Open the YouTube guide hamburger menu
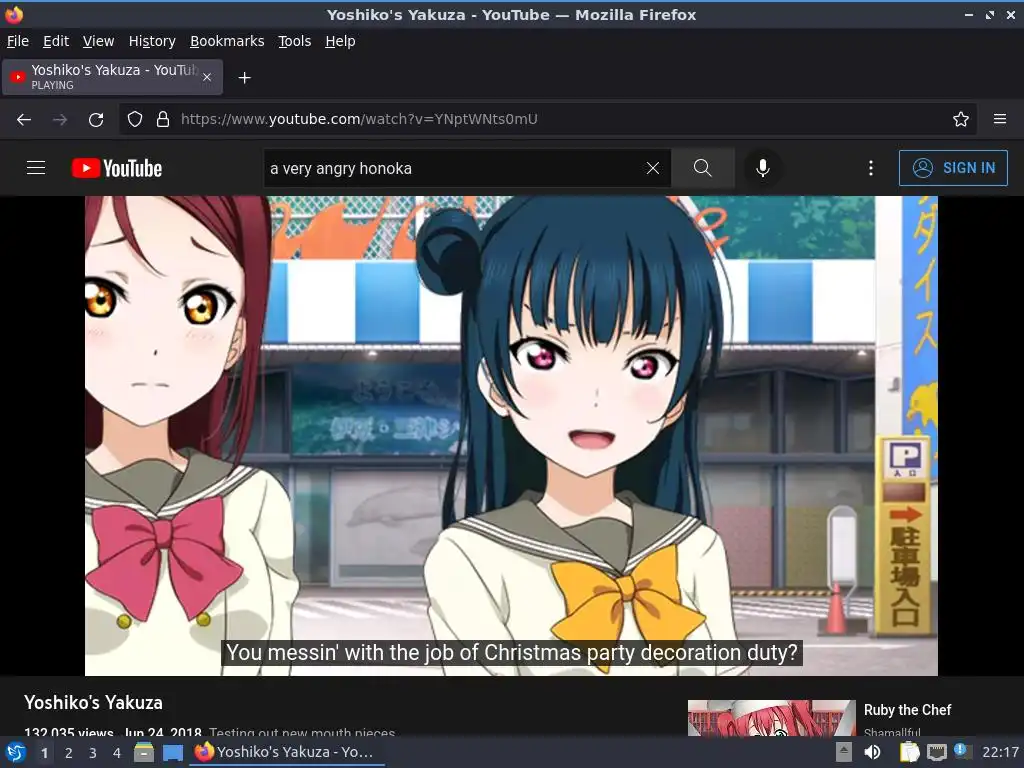This screenshot has width=1024, height=768. (36, 168)
